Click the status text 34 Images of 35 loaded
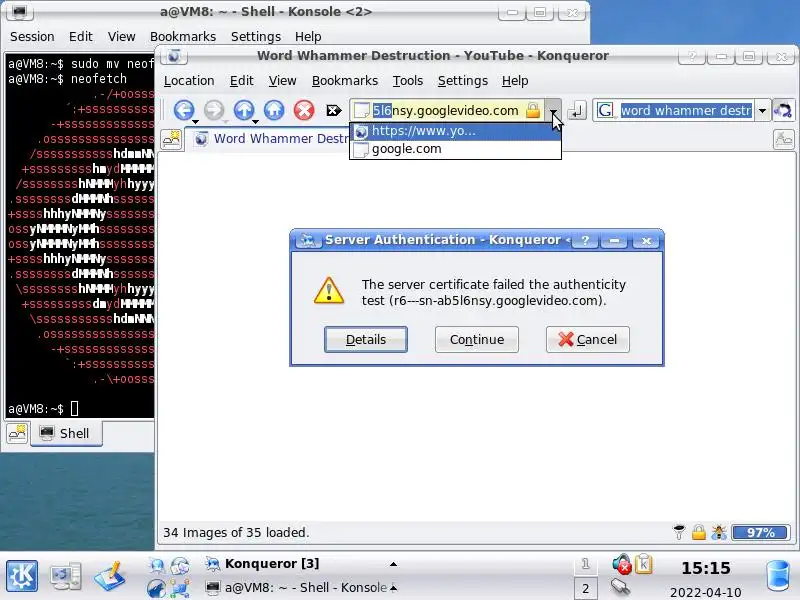The image size is (800, 600). [x=236, y=532]
